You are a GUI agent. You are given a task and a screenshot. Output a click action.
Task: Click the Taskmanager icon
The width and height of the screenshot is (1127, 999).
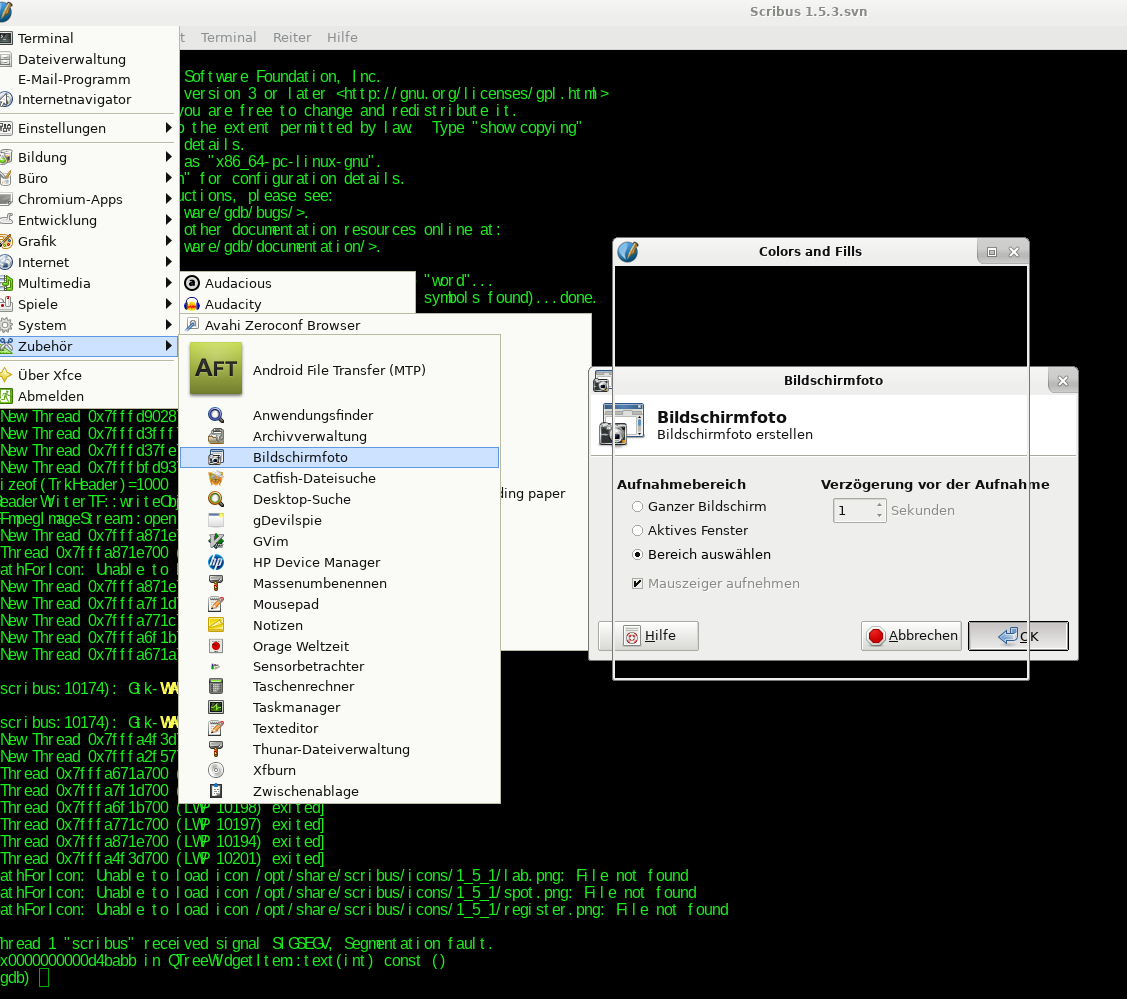pyautogui.click(x=216, y=708)
